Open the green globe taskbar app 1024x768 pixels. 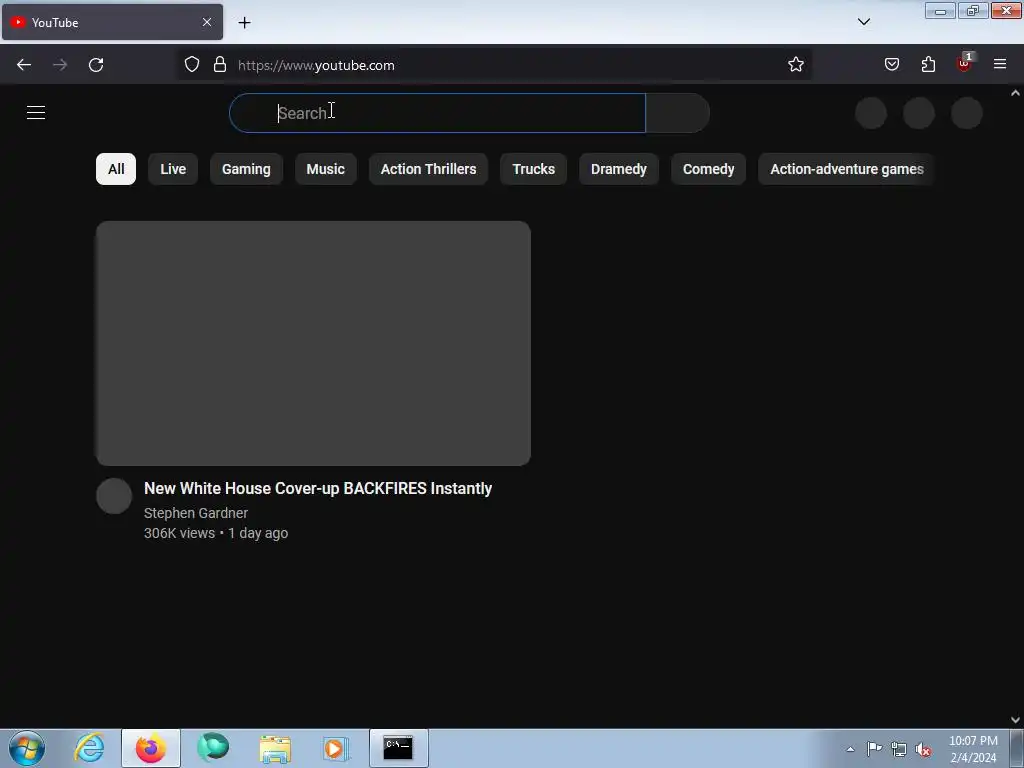(213, 748)
